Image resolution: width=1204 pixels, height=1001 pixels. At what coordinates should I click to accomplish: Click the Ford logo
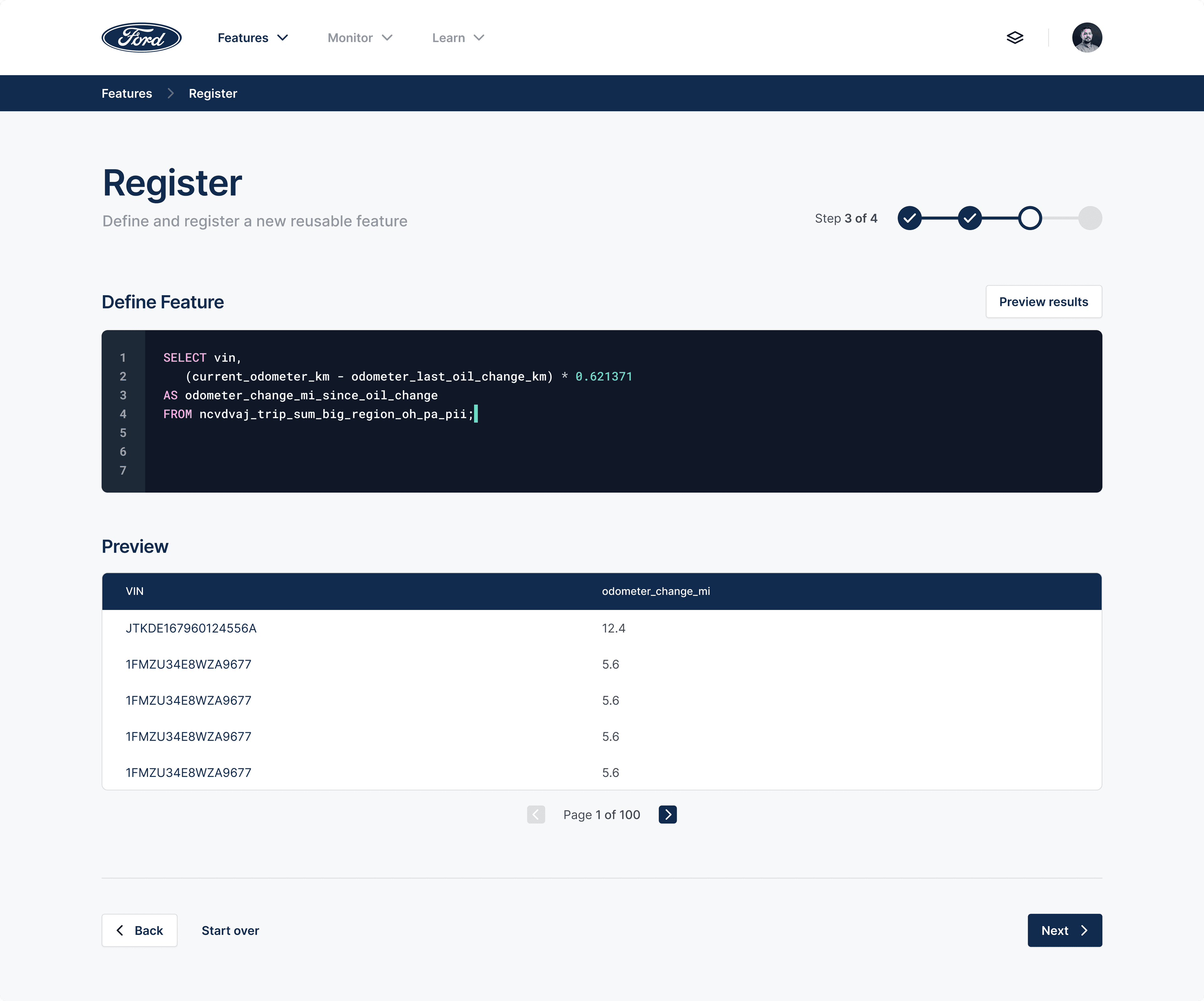[x=141, y=38]
